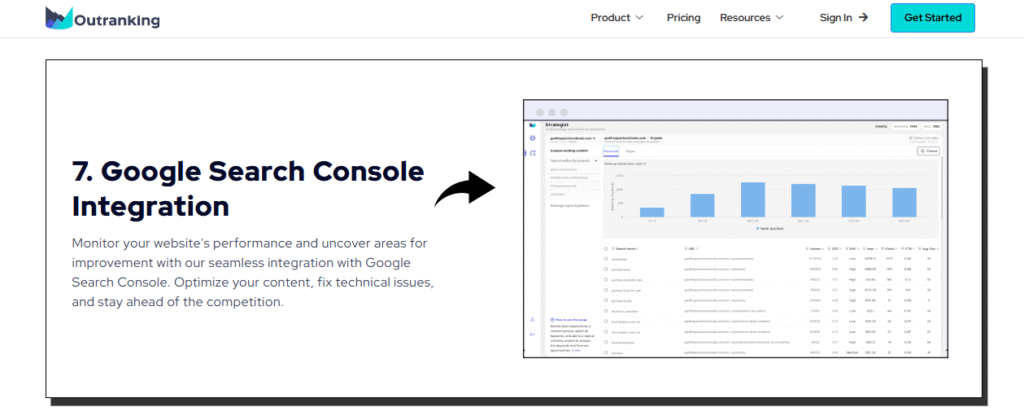Click the Strategist title in the embedded dashboard
Viewport: 1024px width, 416px height.
(557, 125)
